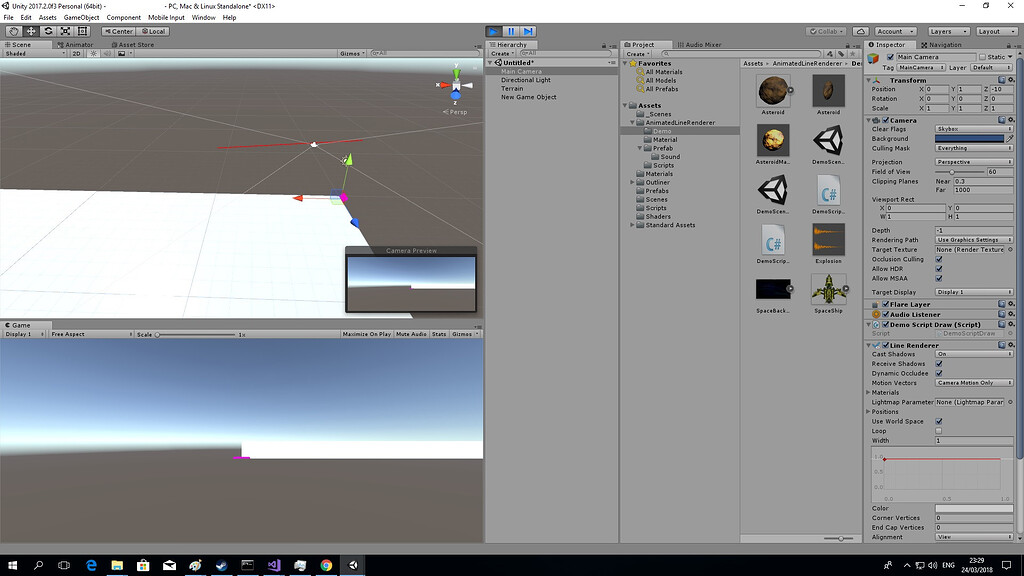Viewport: 1024px width, 576px height.
Task: Click the Center pivot button
Action: point(118,31)
